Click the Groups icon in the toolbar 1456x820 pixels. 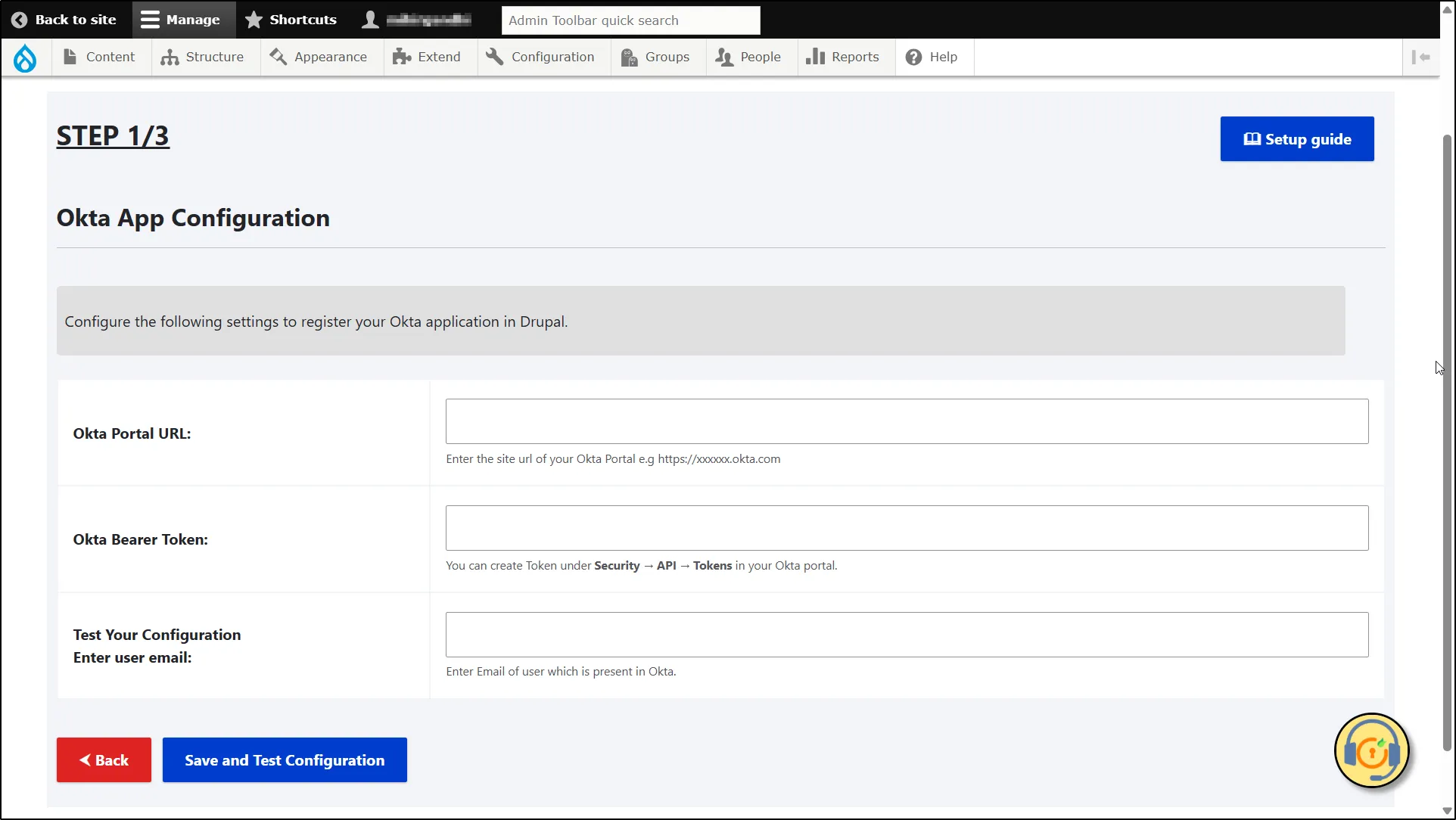click(x=629, y=57)
